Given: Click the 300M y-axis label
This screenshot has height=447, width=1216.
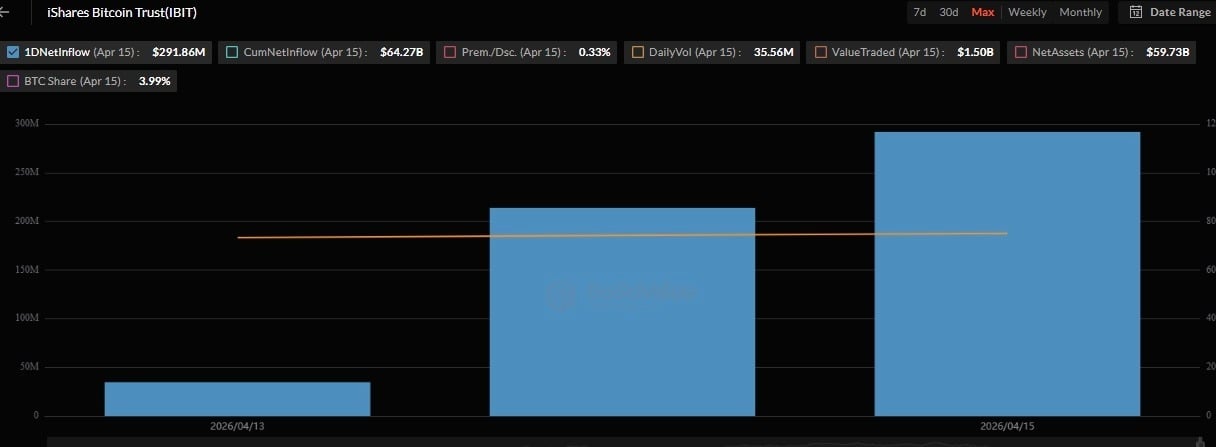Looking at the screenshot, I should tap(27, 123).
